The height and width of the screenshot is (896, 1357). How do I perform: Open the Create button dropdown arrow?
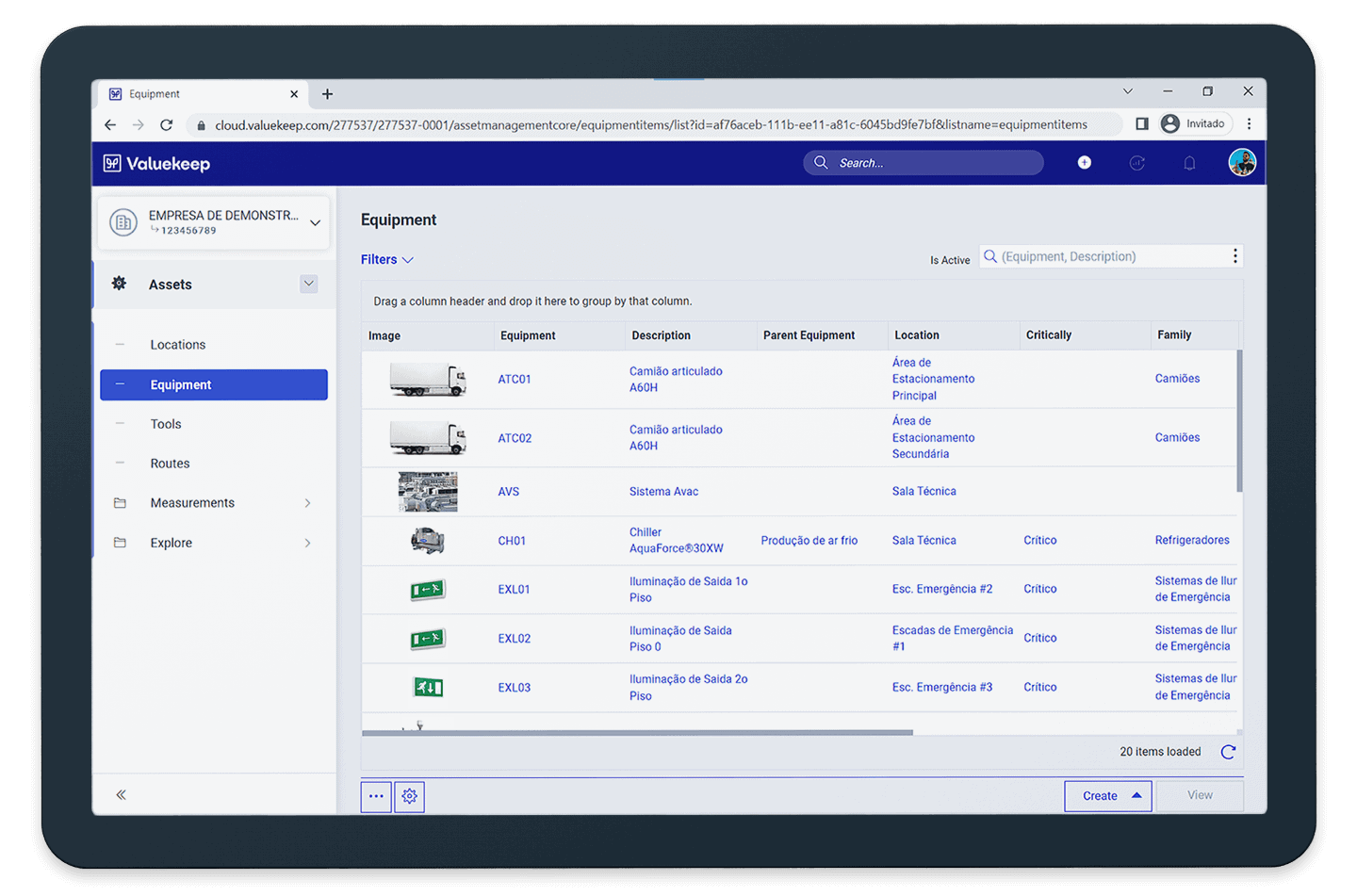[1136, 796]
